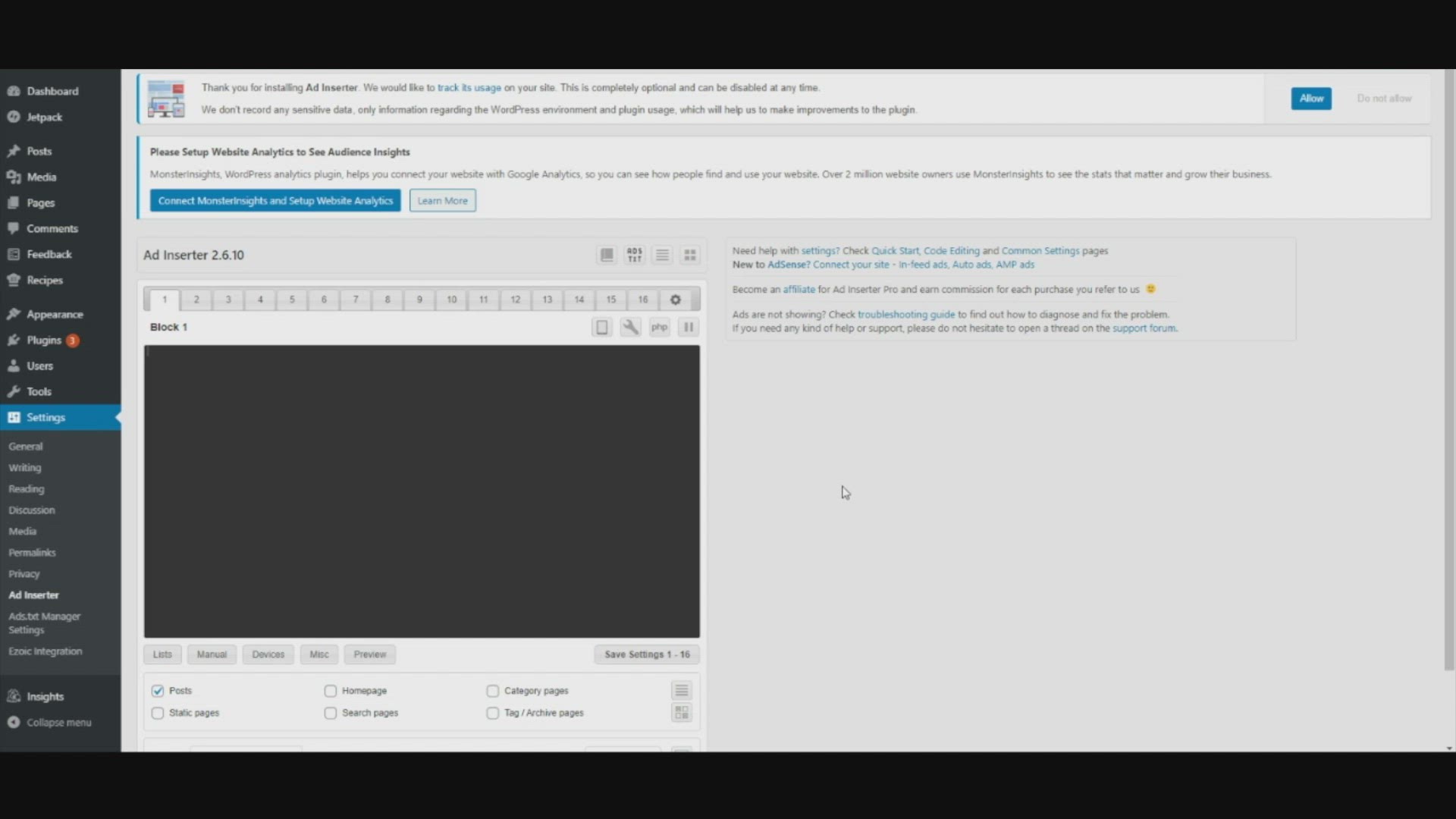
Task: Click Save Settings 1 - 16 button
Action: (647, 654)
